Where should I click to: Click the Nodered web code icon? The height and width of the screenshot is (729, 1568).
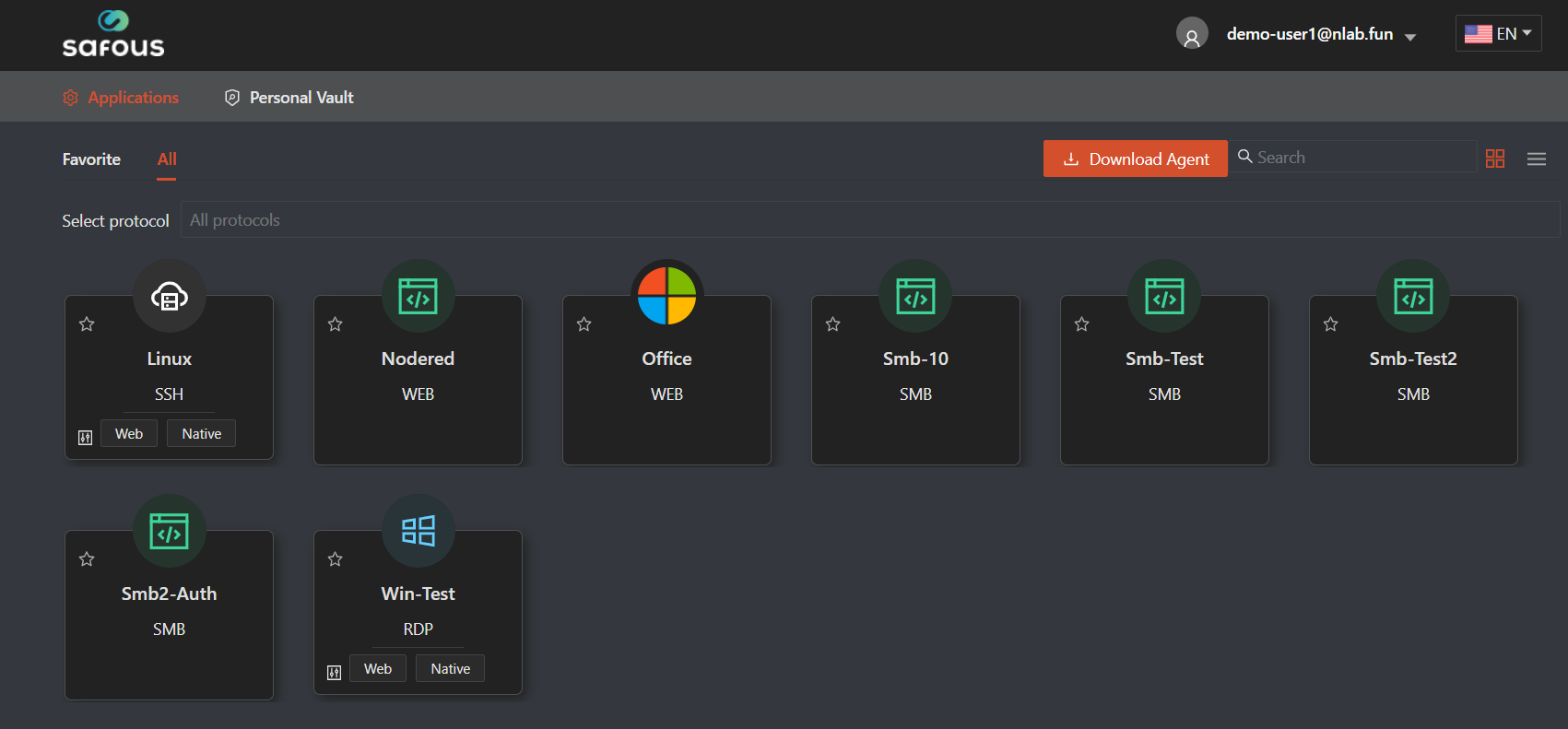coord(418,297)
